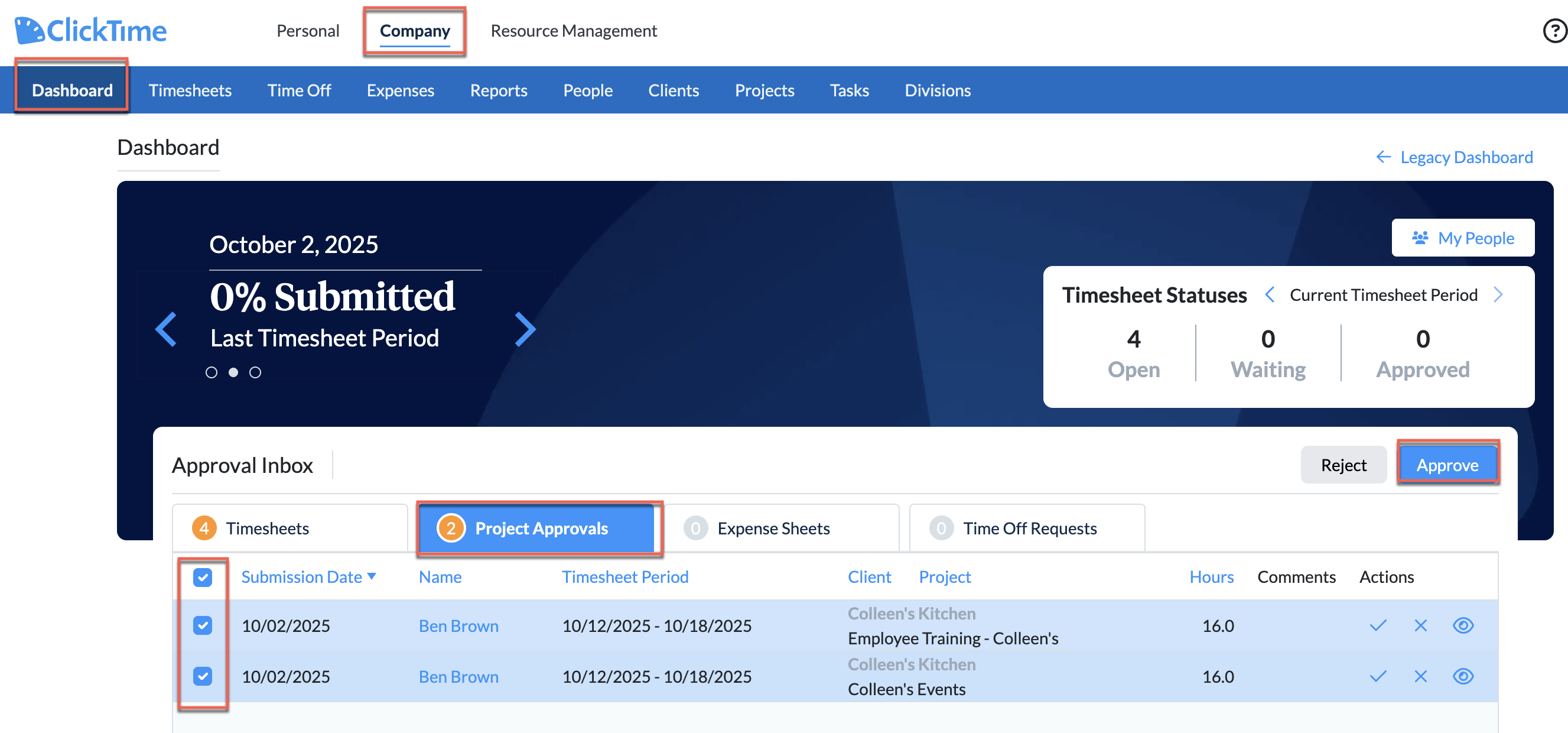The image size is (1568, 733).
Task: Sort by Submission Date column
Action: pos(308,576)
